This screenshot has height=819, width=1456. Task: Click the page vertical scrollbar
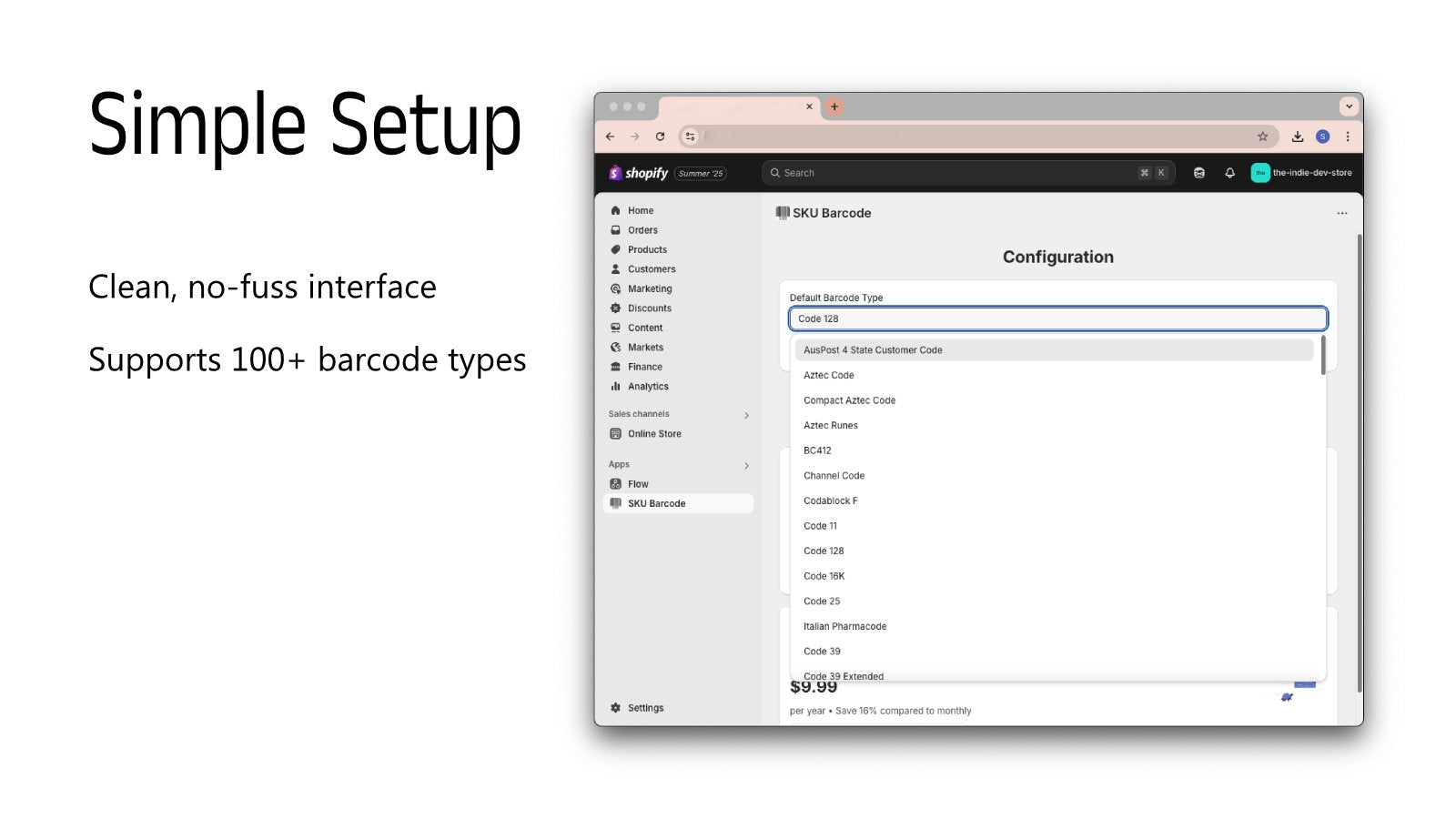[x=1360, y=464]
